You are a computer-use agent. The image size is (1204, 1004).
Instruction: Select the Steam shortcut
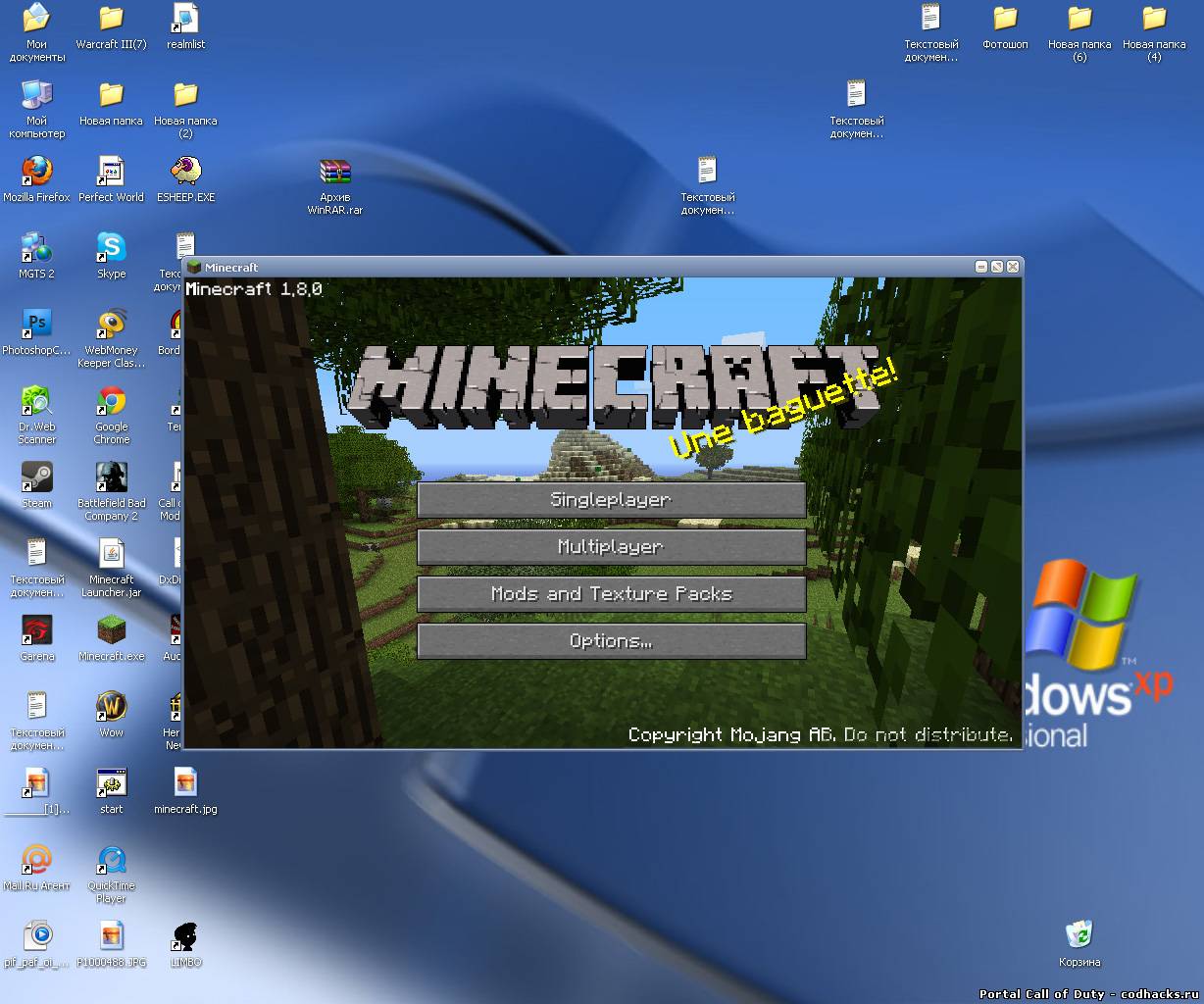[x=37, y=477]
